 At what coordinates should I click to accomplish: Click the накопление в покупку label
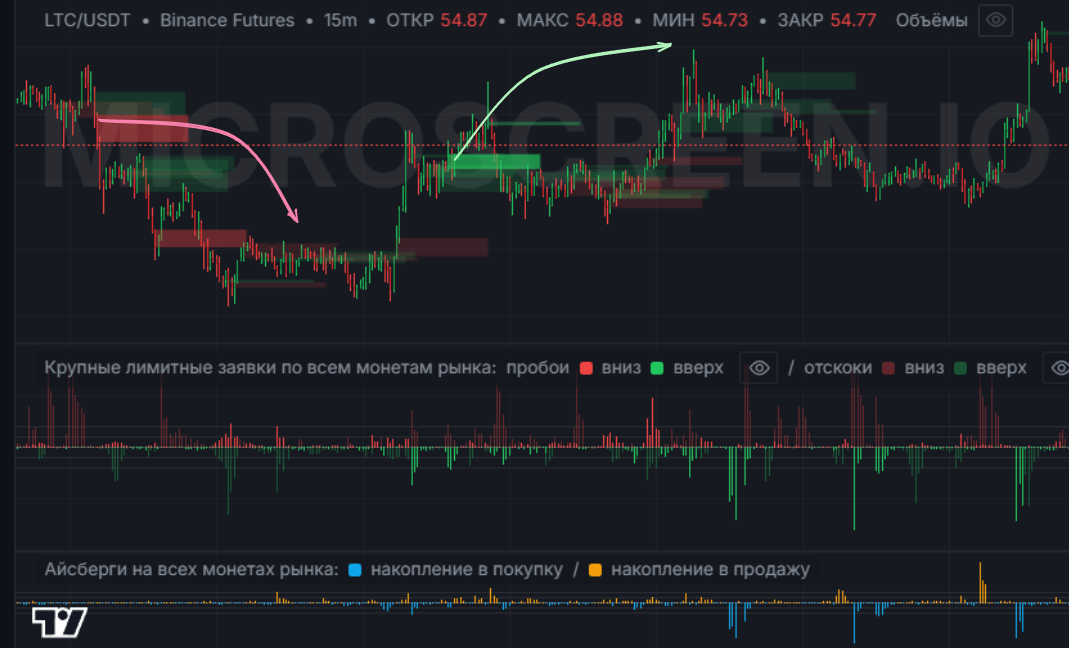coord(467,570)
